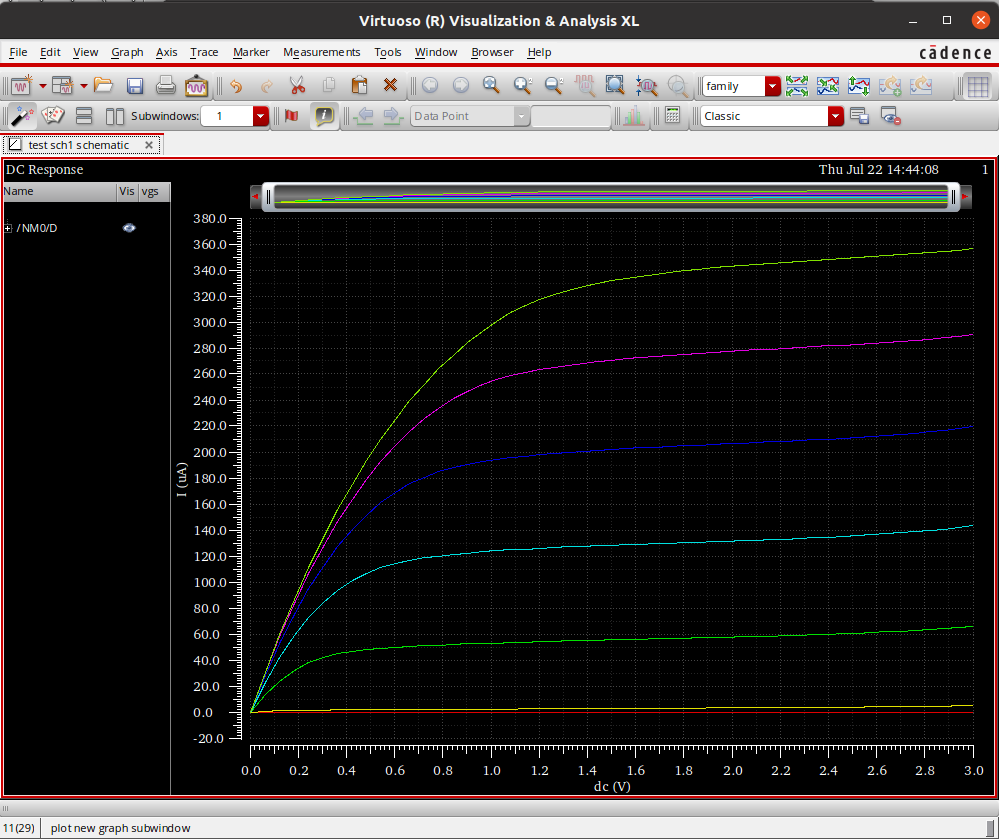Open the Window menu
Viewport: 999px width, 839px height.
(x=436, y=52)
